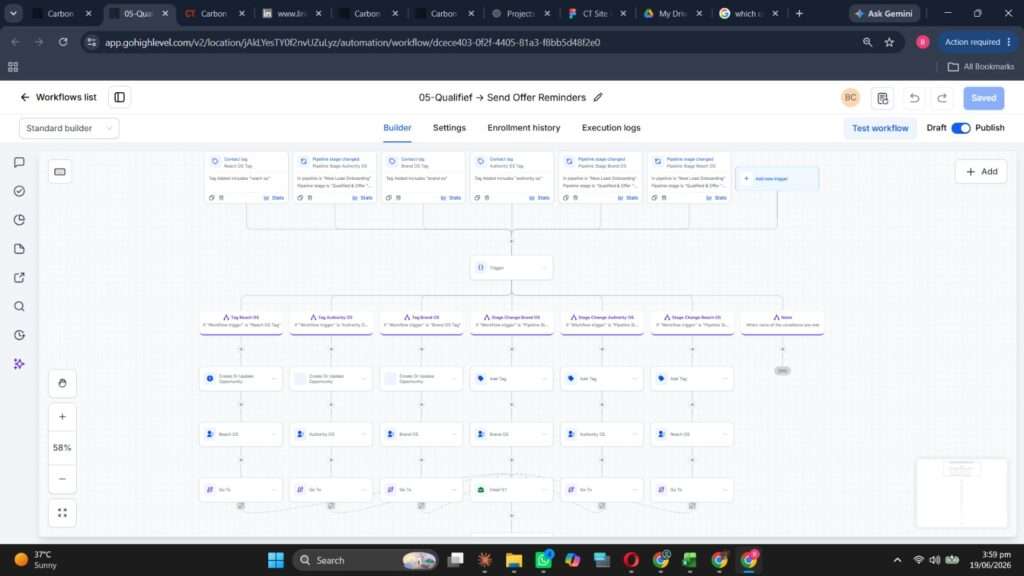Click the BC user avatar

click(850, 98)
